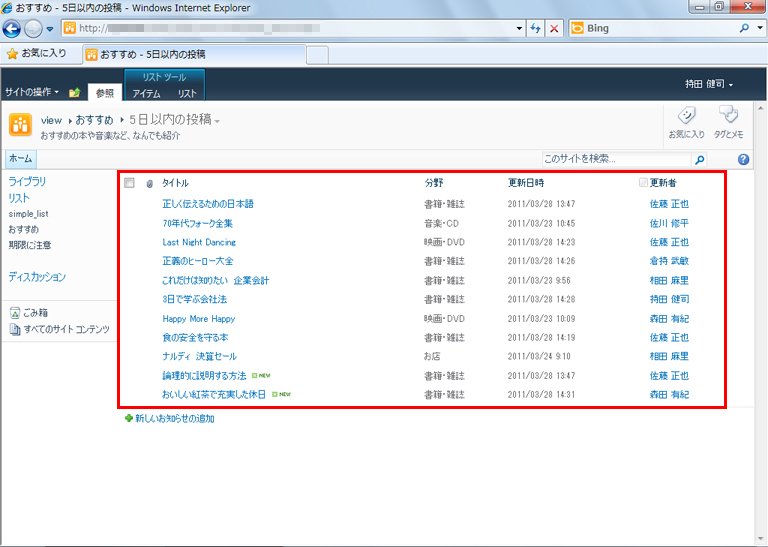The height and width of the screenshot is (547, 768).
Task: Click 新しいお知らせの追加 link
Action: [175, 419]
